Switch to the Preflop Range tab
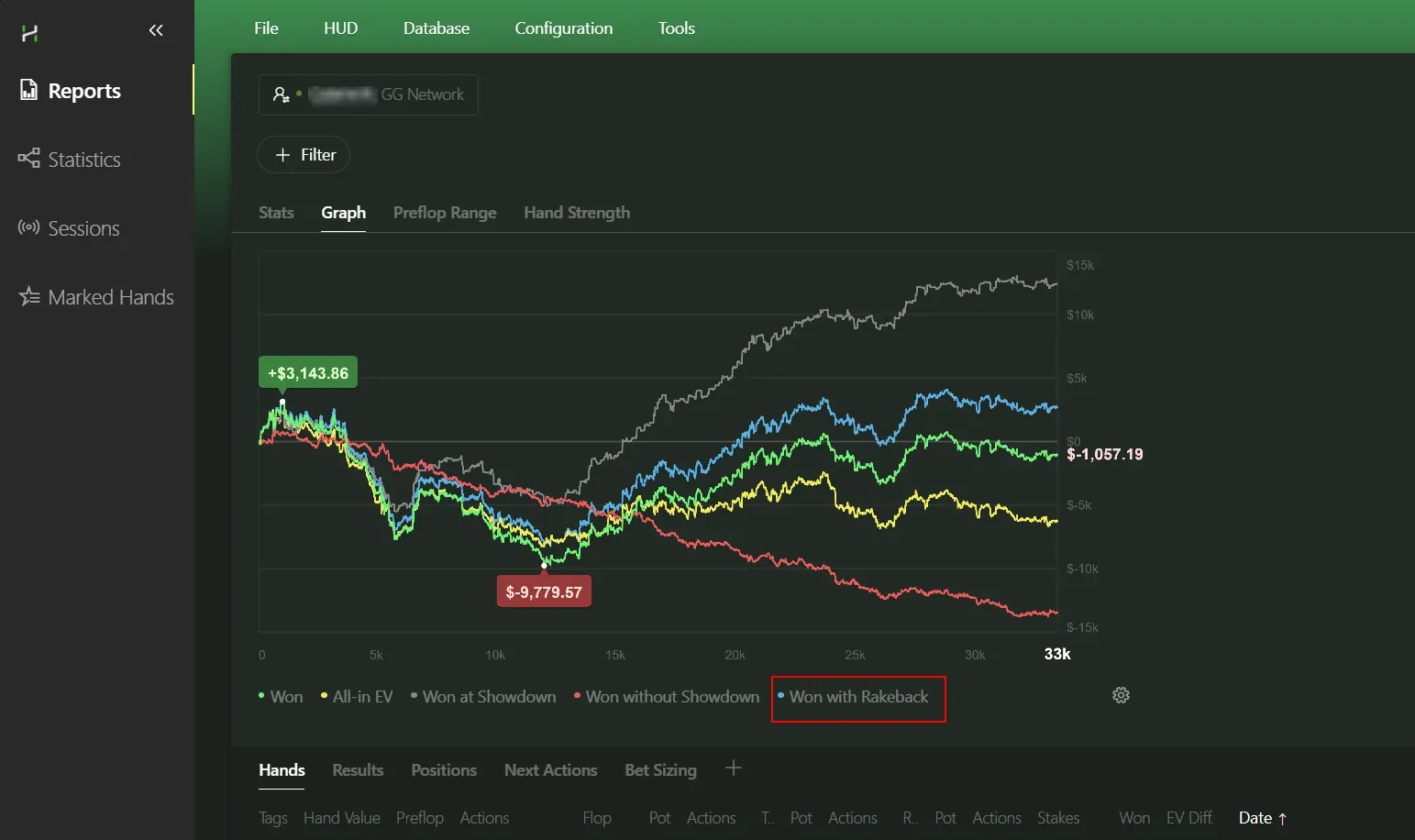 [445, 213]
